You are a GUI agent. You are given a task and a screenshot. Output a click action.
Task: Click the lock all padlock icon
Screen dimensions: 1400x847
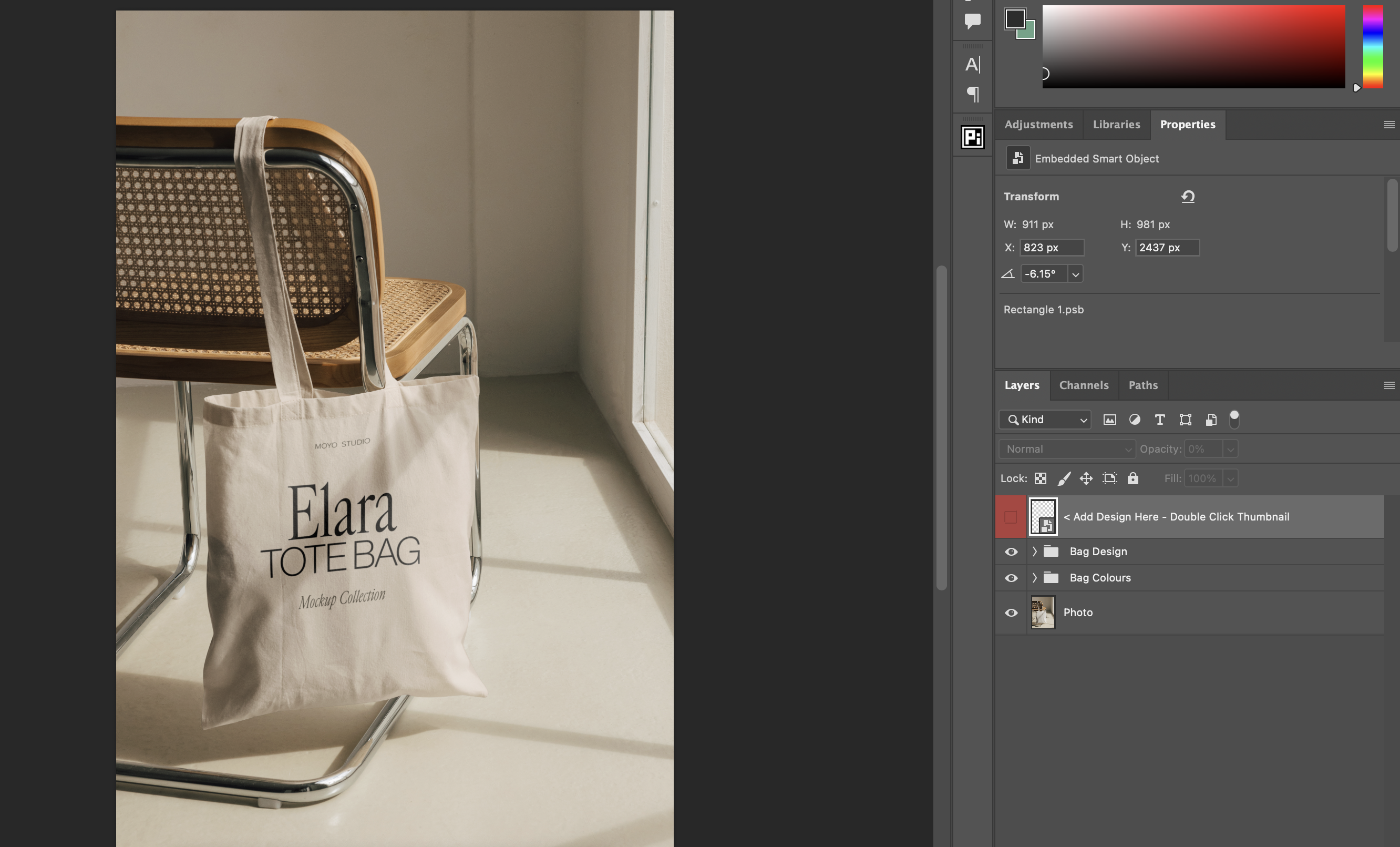pos(1133,478)
